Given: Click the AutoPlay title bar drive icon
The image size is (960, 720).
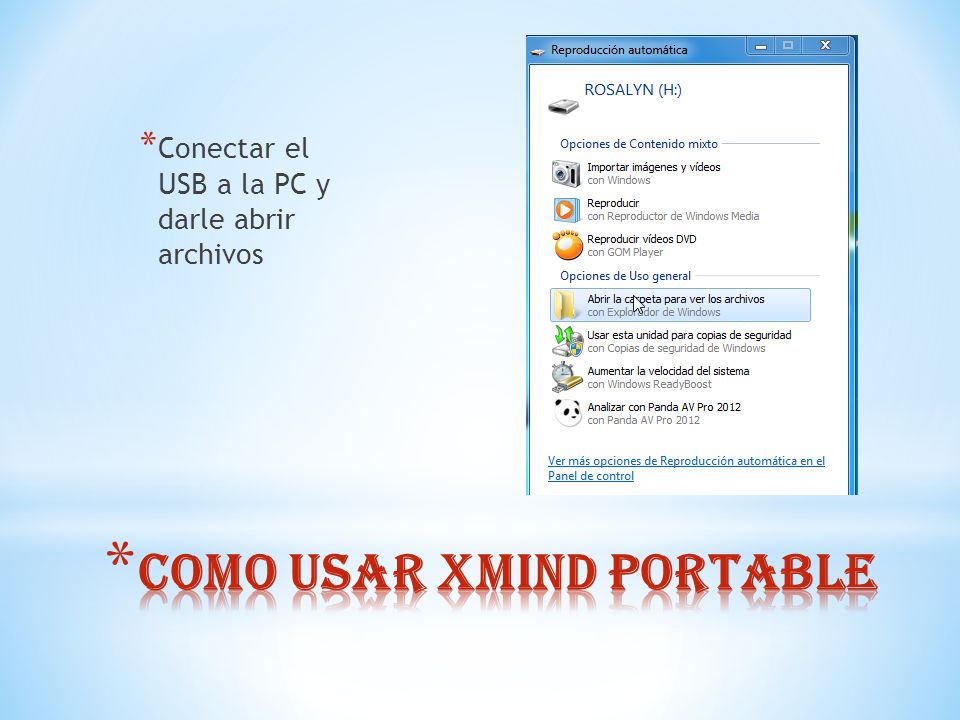Looking at the screenshot, I should pos(537,51).
